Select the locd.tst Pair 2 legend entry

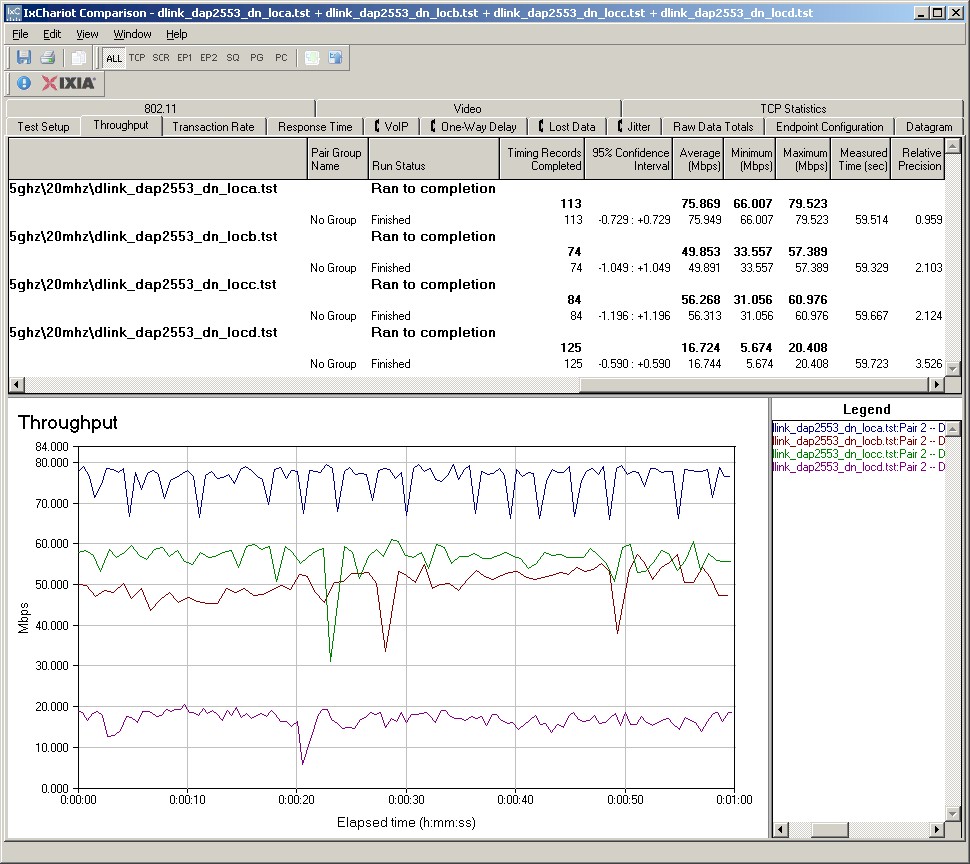click(x=859, y=467)
